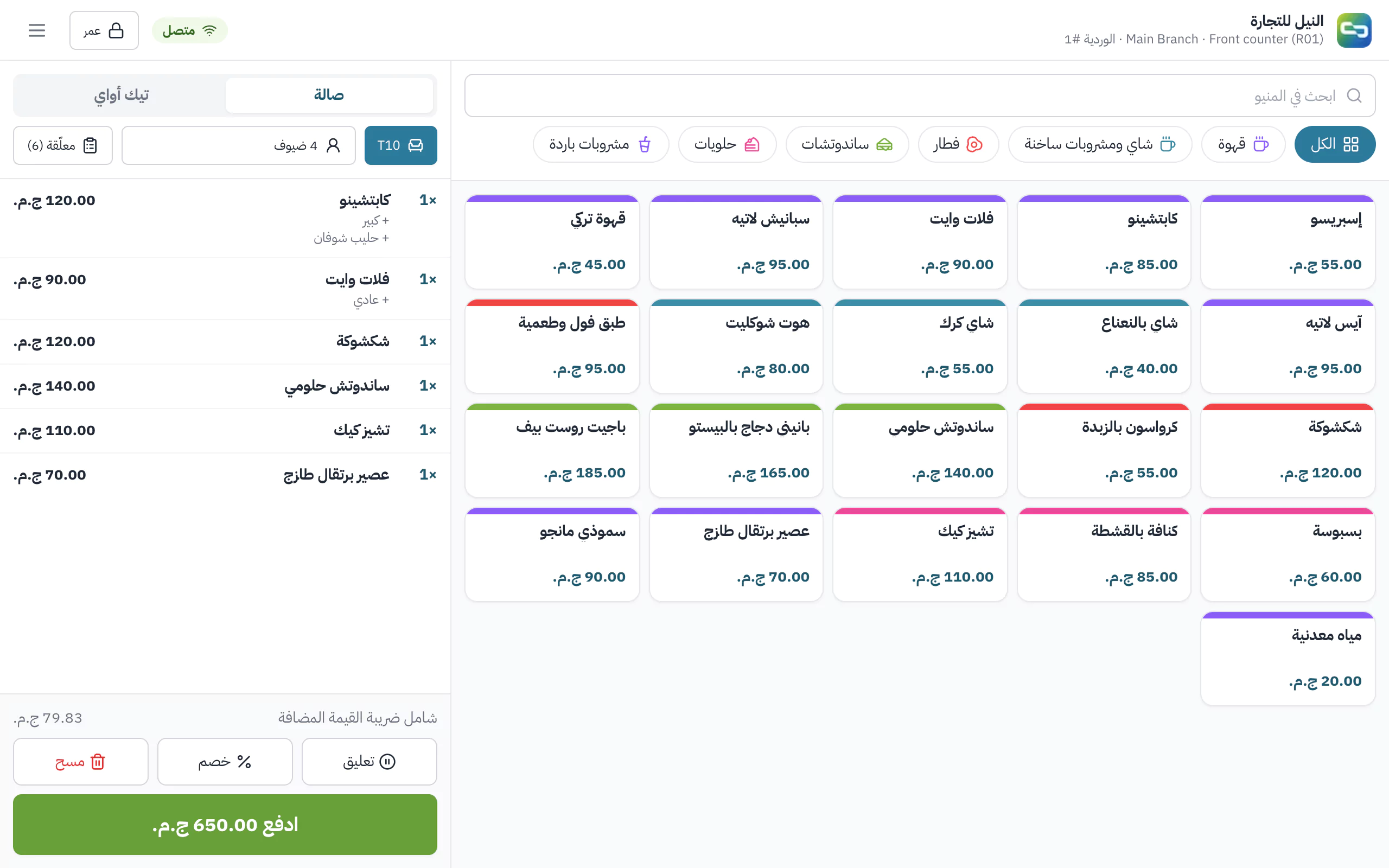Click the مسح clear order button

coord(80,761)
